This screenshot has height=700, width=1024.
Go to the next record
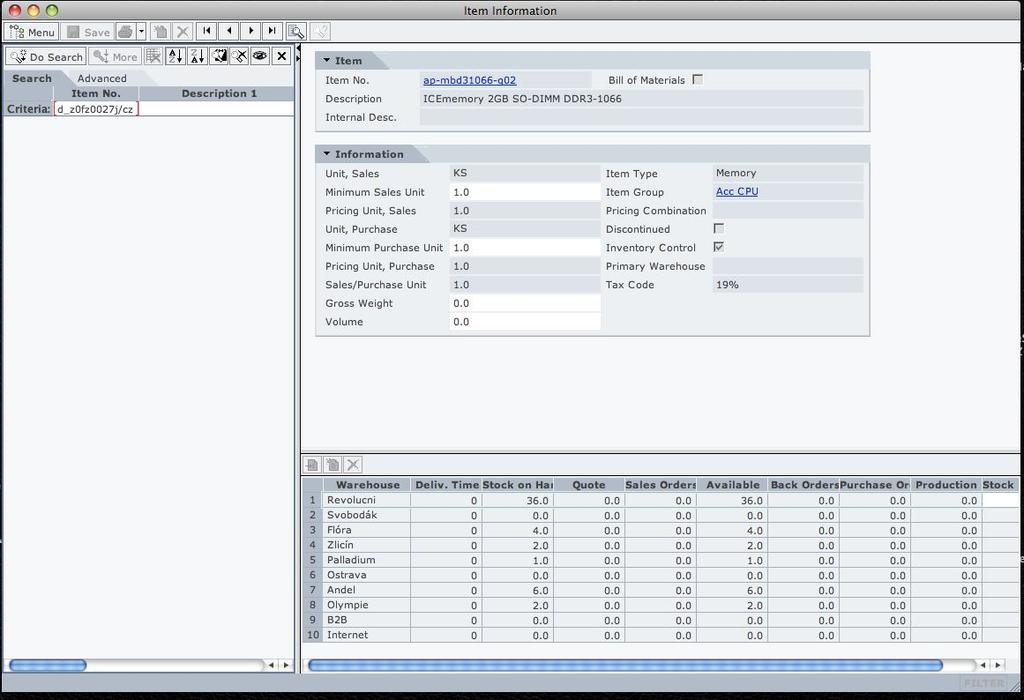click(251, 31)
